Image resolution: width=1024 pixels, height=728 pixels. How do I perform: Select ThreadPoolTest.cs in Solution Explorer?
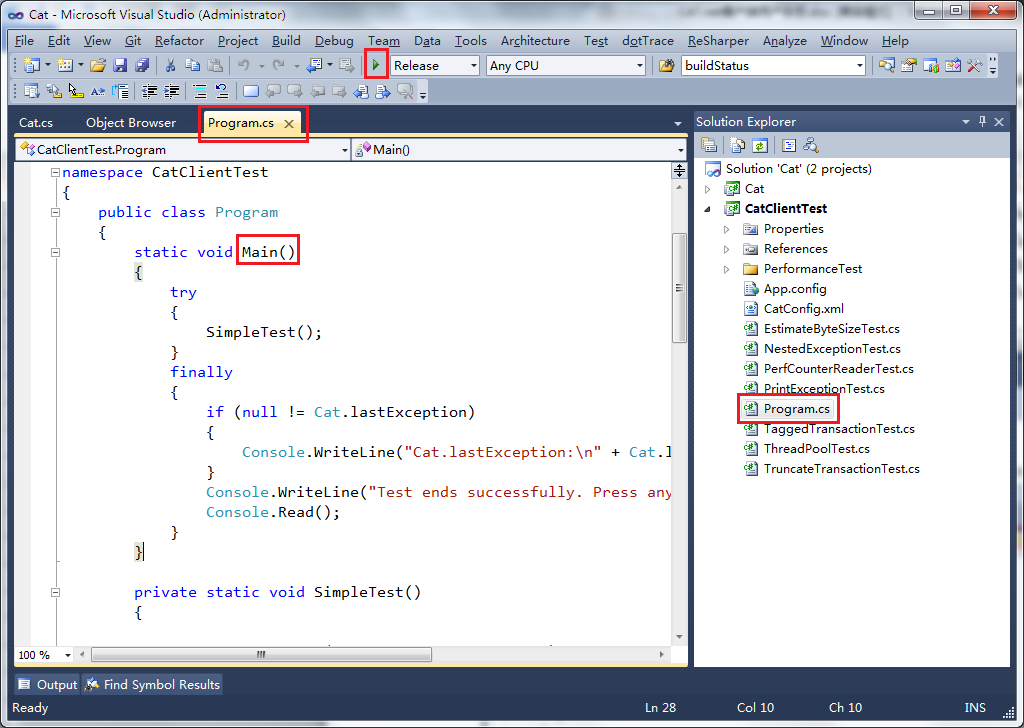(x=816, y=449)
